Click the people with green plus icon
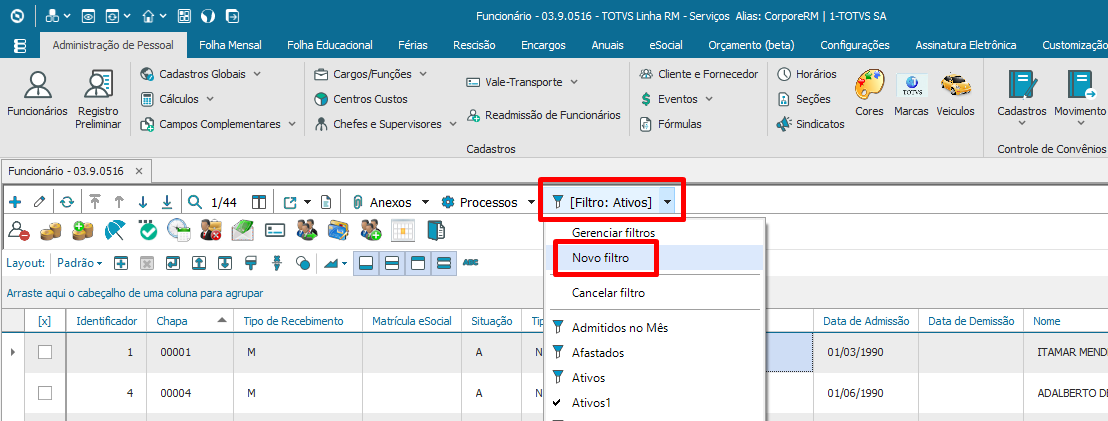 tap(371, 230)
